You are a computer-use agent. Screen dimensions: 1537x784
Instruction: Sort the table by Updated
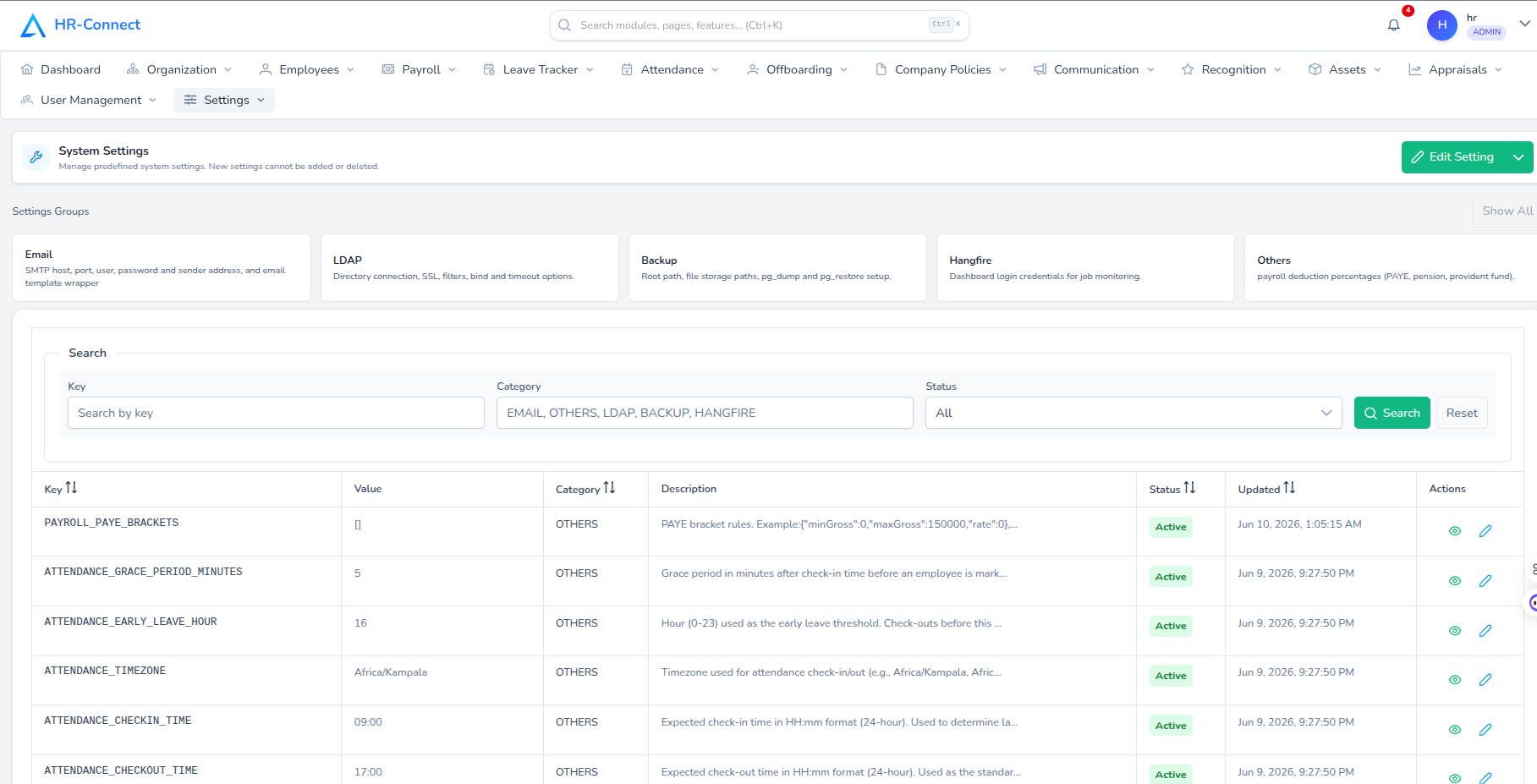pyautogui.click(x=1289, y=488)
